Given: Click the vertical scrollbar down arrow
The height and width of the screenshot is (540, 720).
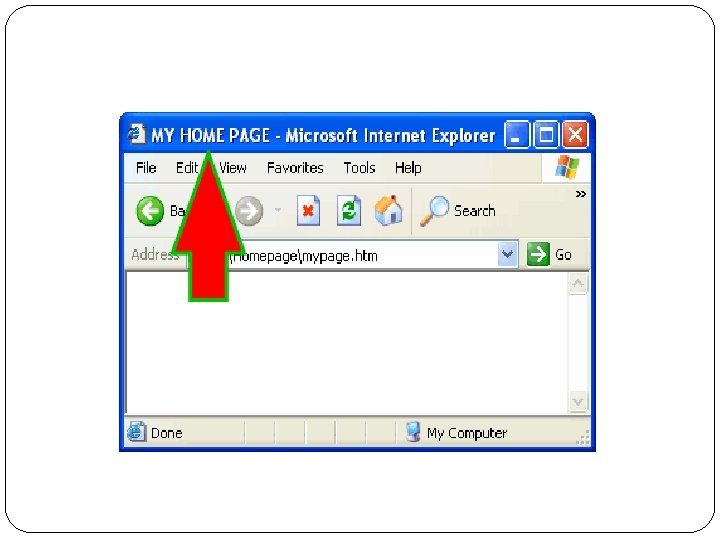Looking at the screenshot, I should tap(578, 402).
